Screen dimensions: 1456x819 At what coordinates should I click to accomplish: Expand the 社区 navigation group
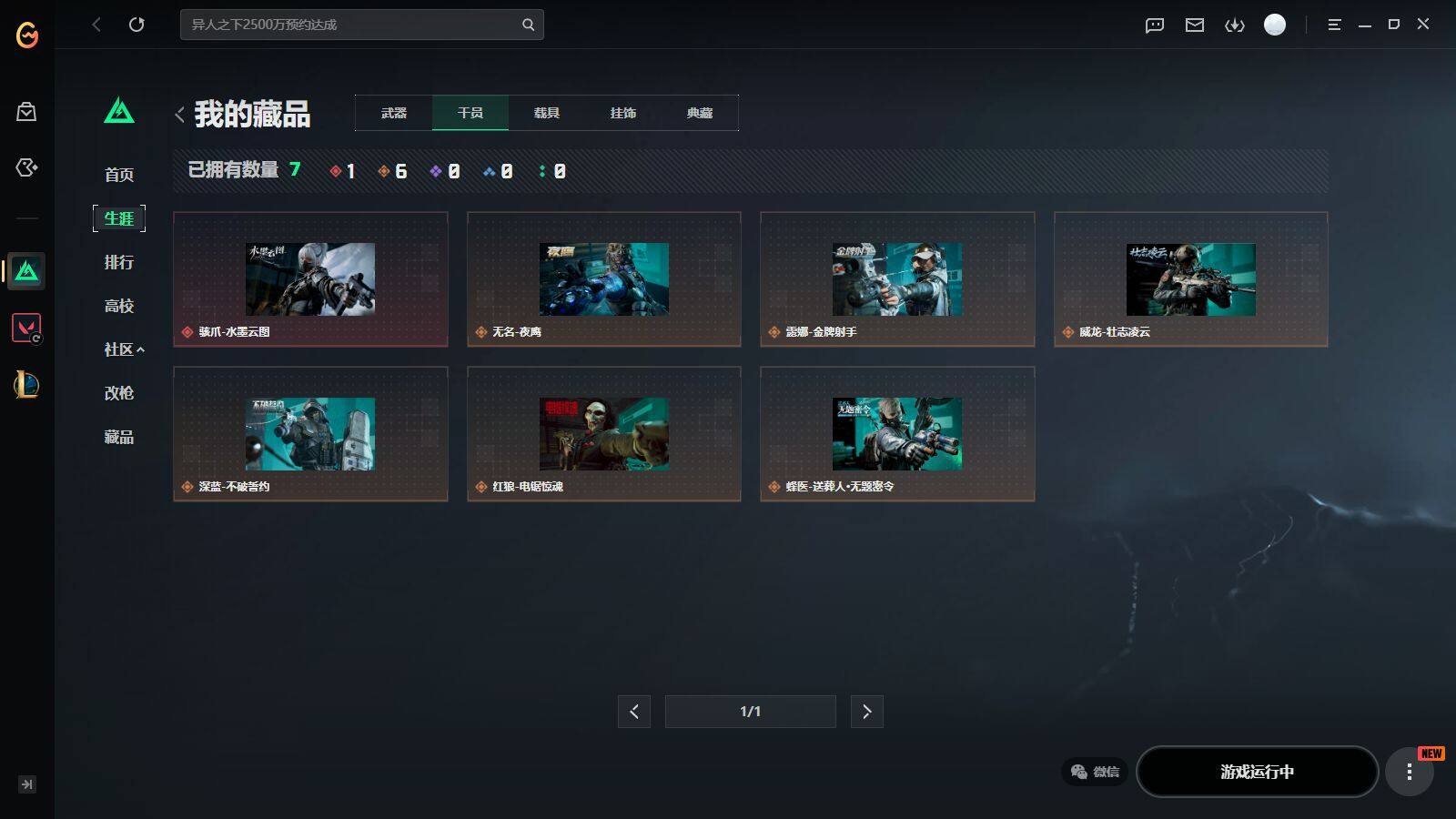click(125, 349)
